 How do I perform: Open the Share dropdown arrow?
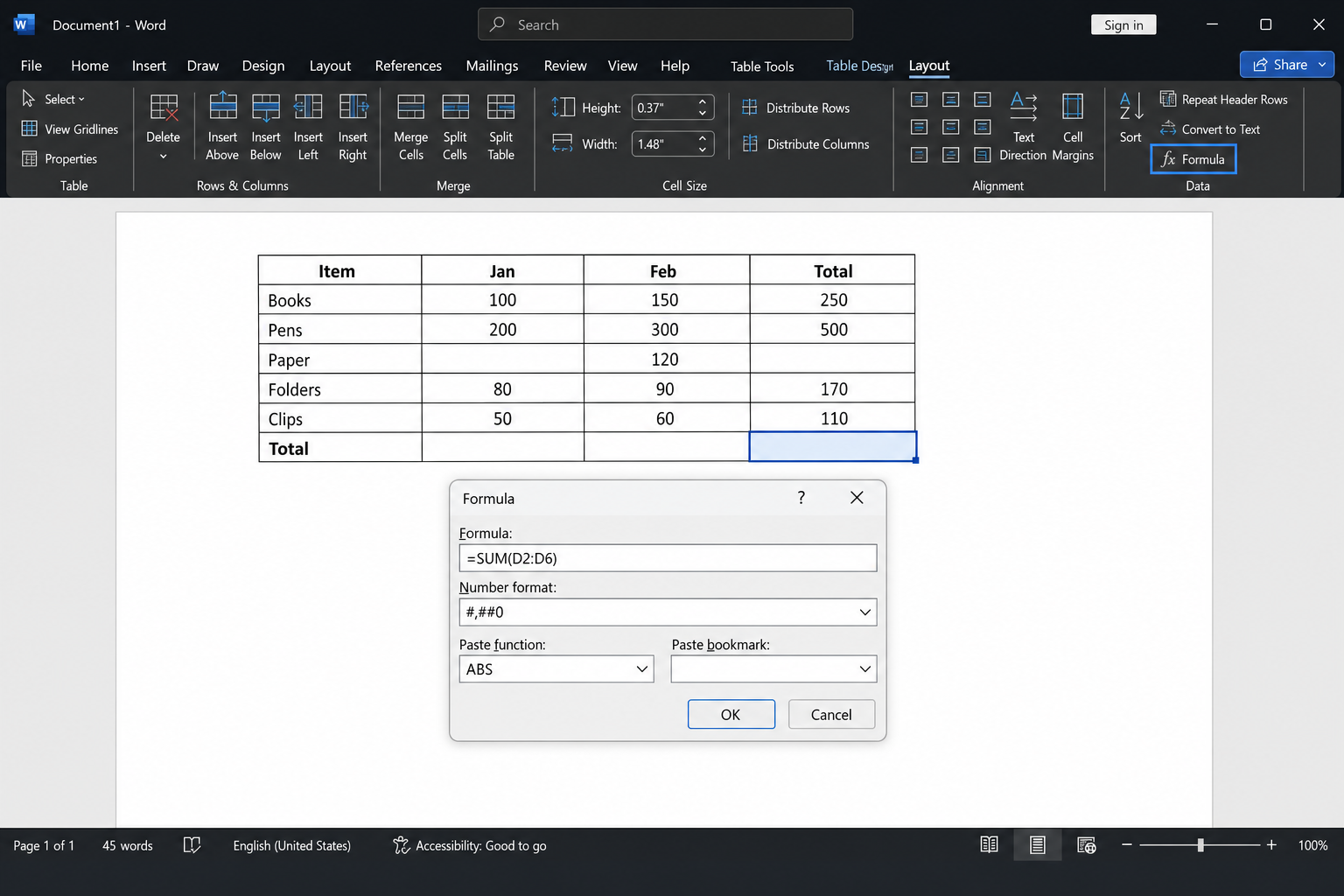(1323, 65)
